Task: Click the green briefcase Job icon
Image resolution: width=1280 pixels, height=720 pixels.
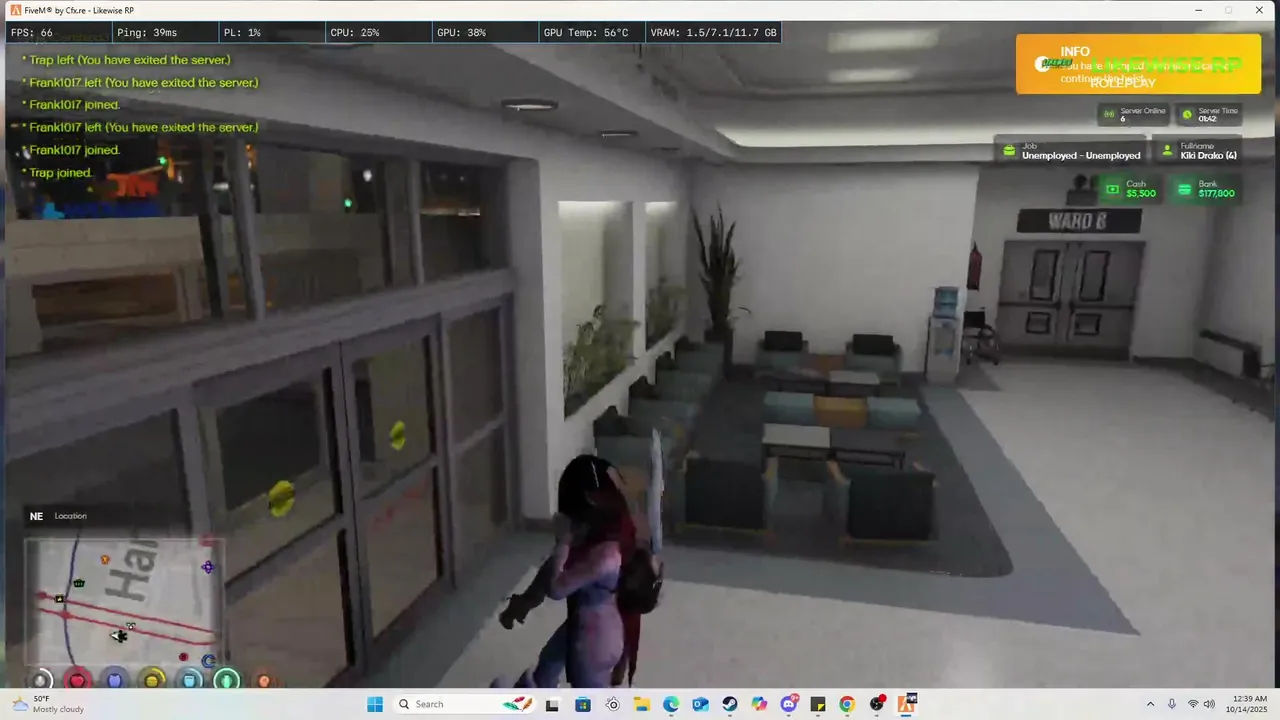Action: tap(1009, 151)
